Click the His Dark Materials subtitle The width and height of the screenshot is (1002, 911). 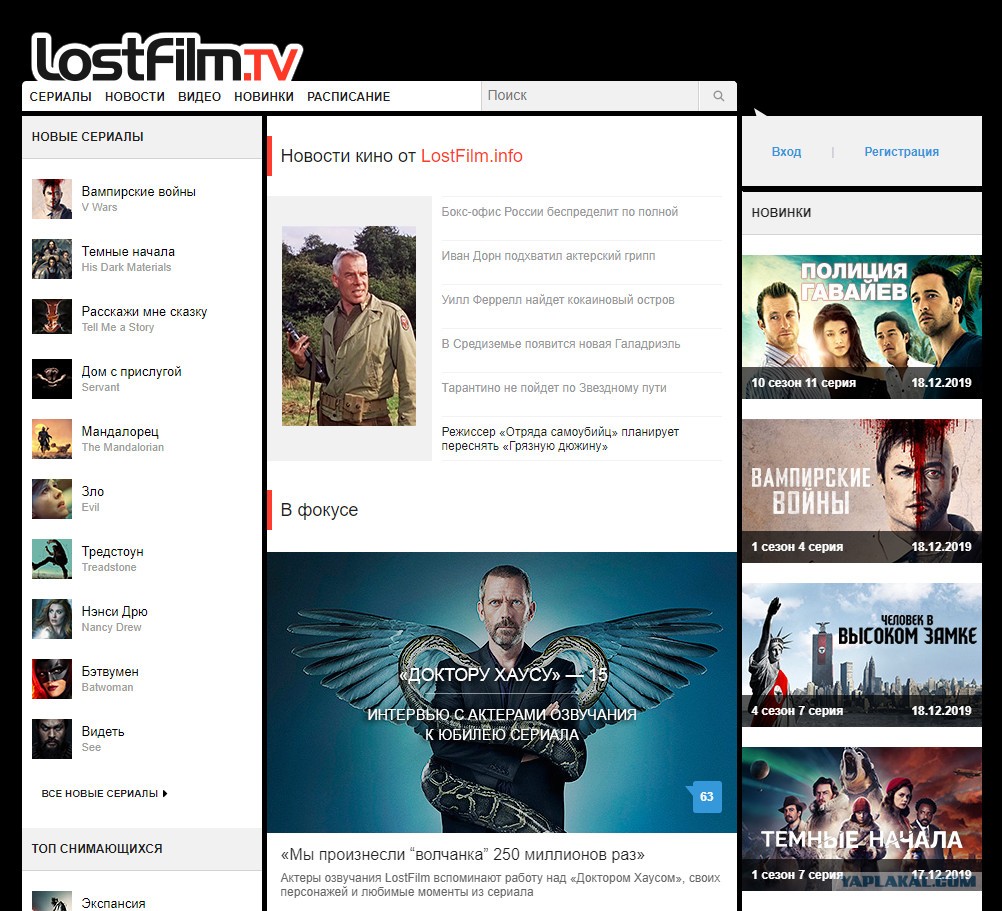(127, 267)
